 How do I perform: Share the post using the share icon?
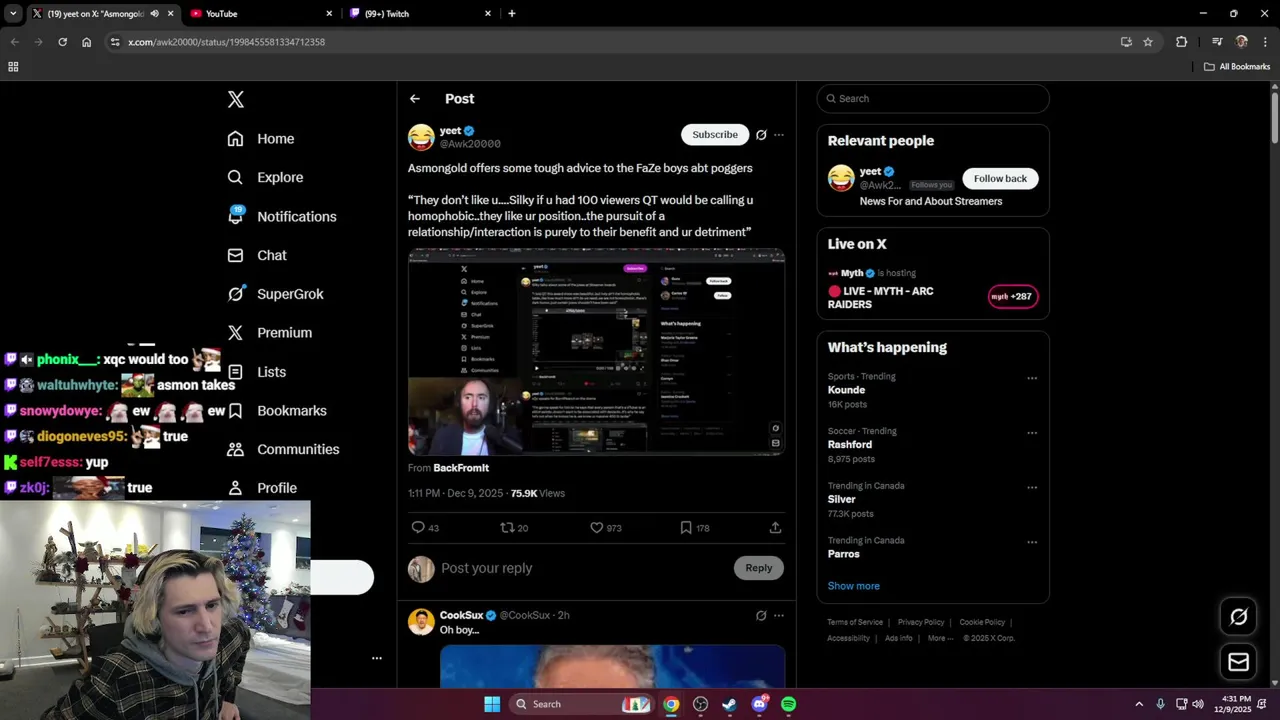pyautogui.click(x=775, y=527)
